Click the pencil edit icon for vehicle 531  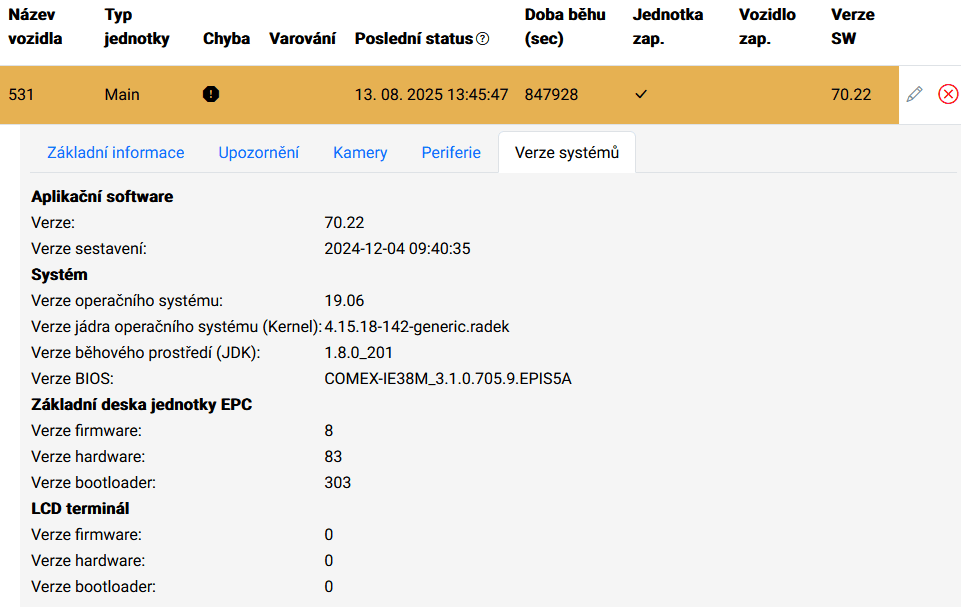914,94
